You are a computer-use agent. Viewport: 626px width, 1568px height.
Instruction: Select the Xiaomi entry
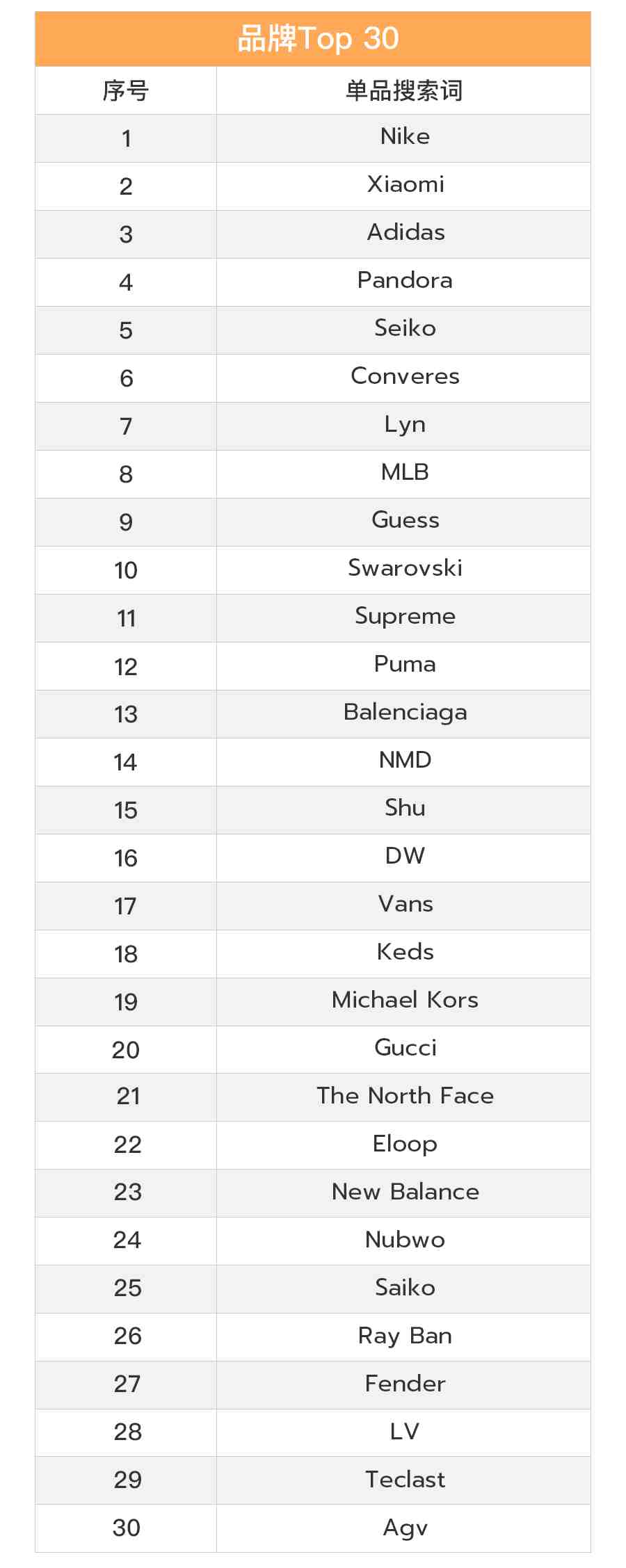click(406, 184)
